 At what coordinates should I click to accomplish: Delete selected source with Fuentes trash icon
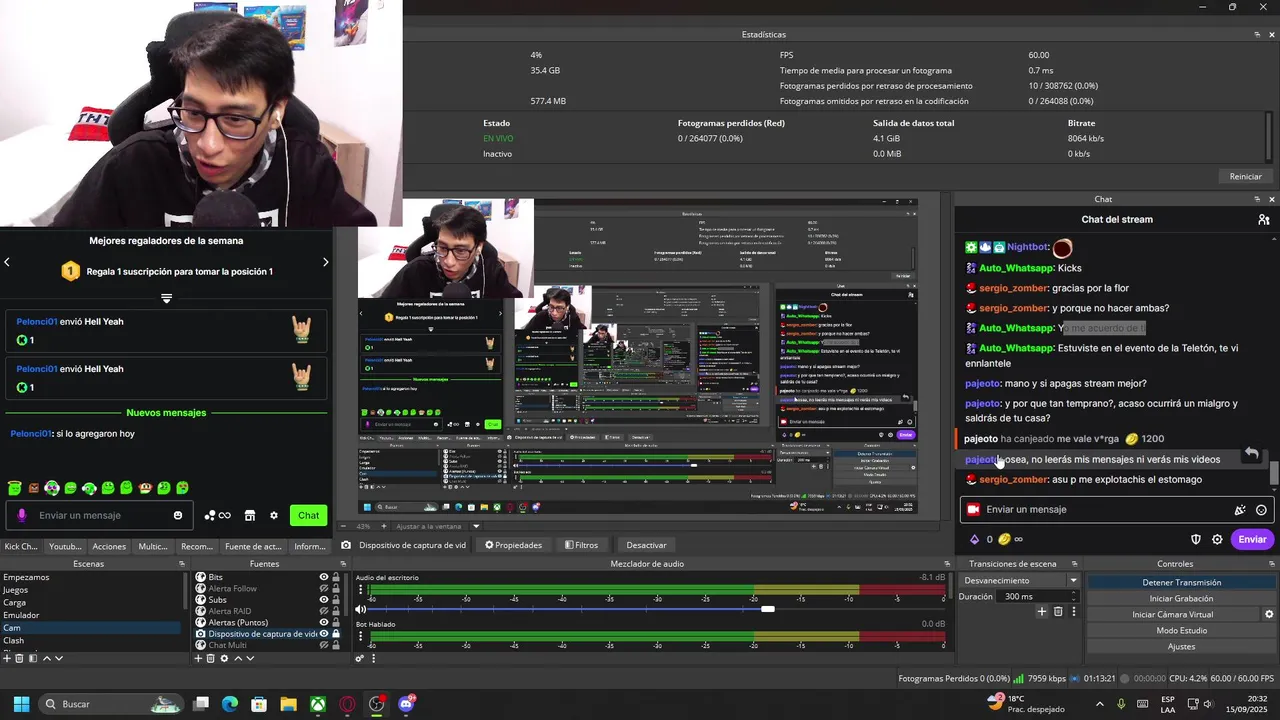click(x=211, y=658)
